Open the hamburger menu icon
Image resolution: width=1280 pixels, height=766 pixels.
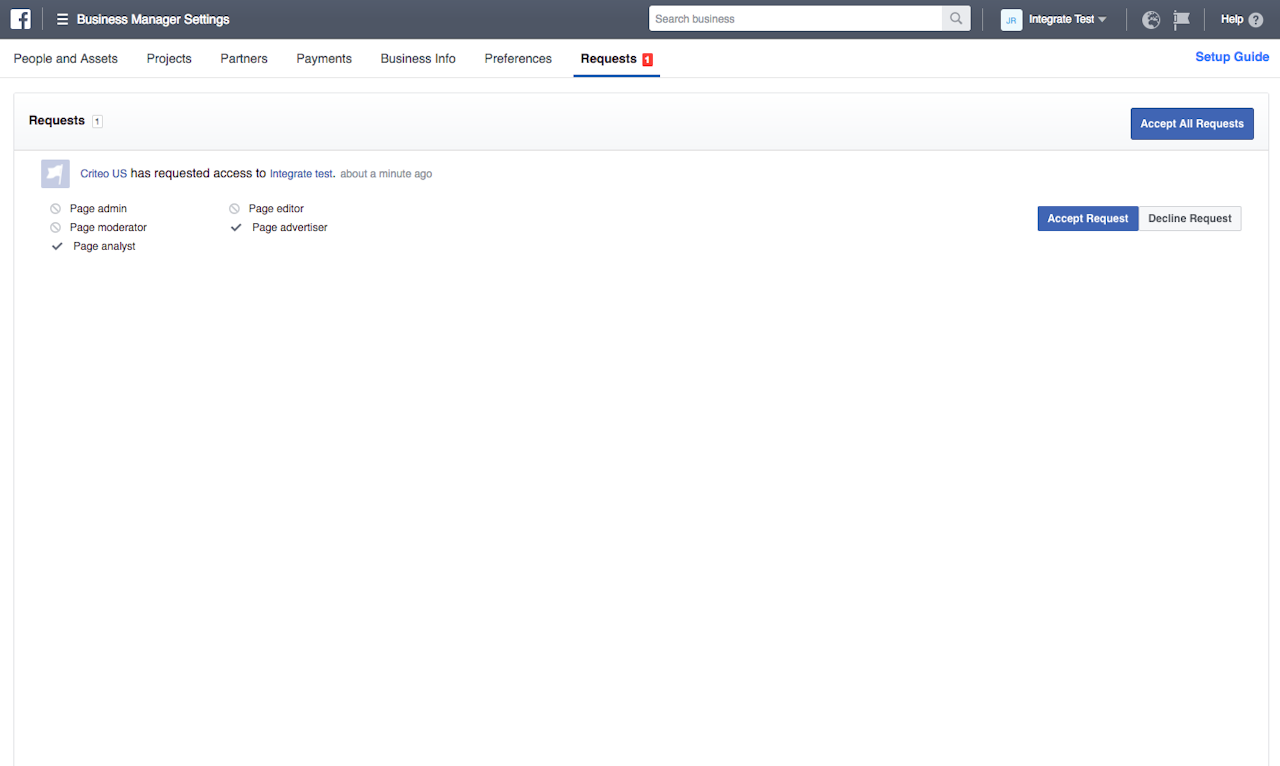click(x=62, y=19)
